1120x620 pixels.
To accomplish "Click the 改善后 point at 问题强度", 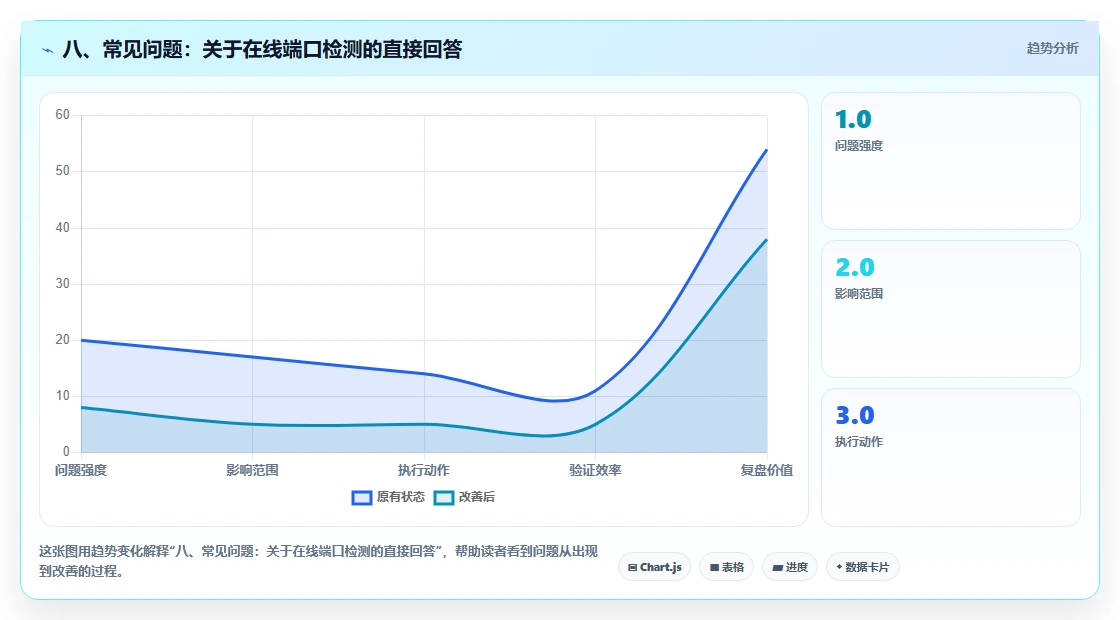I will [x=81, y=407].
